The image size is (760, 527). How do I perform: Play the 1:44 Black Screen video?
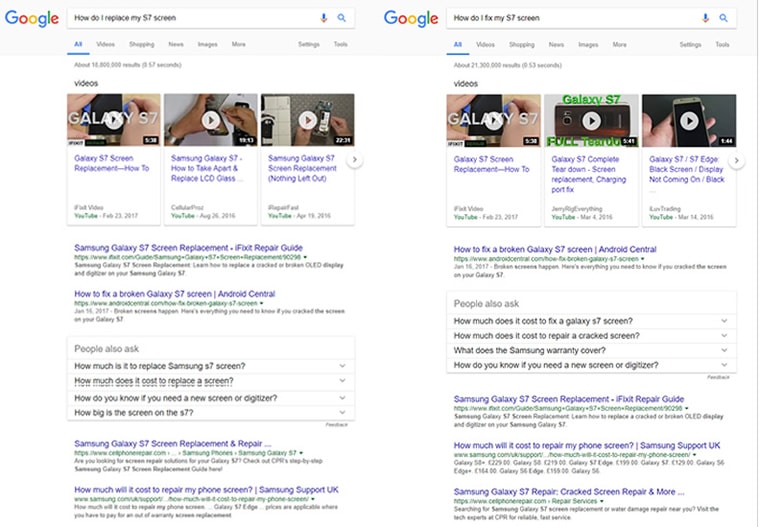click(689, 121)
